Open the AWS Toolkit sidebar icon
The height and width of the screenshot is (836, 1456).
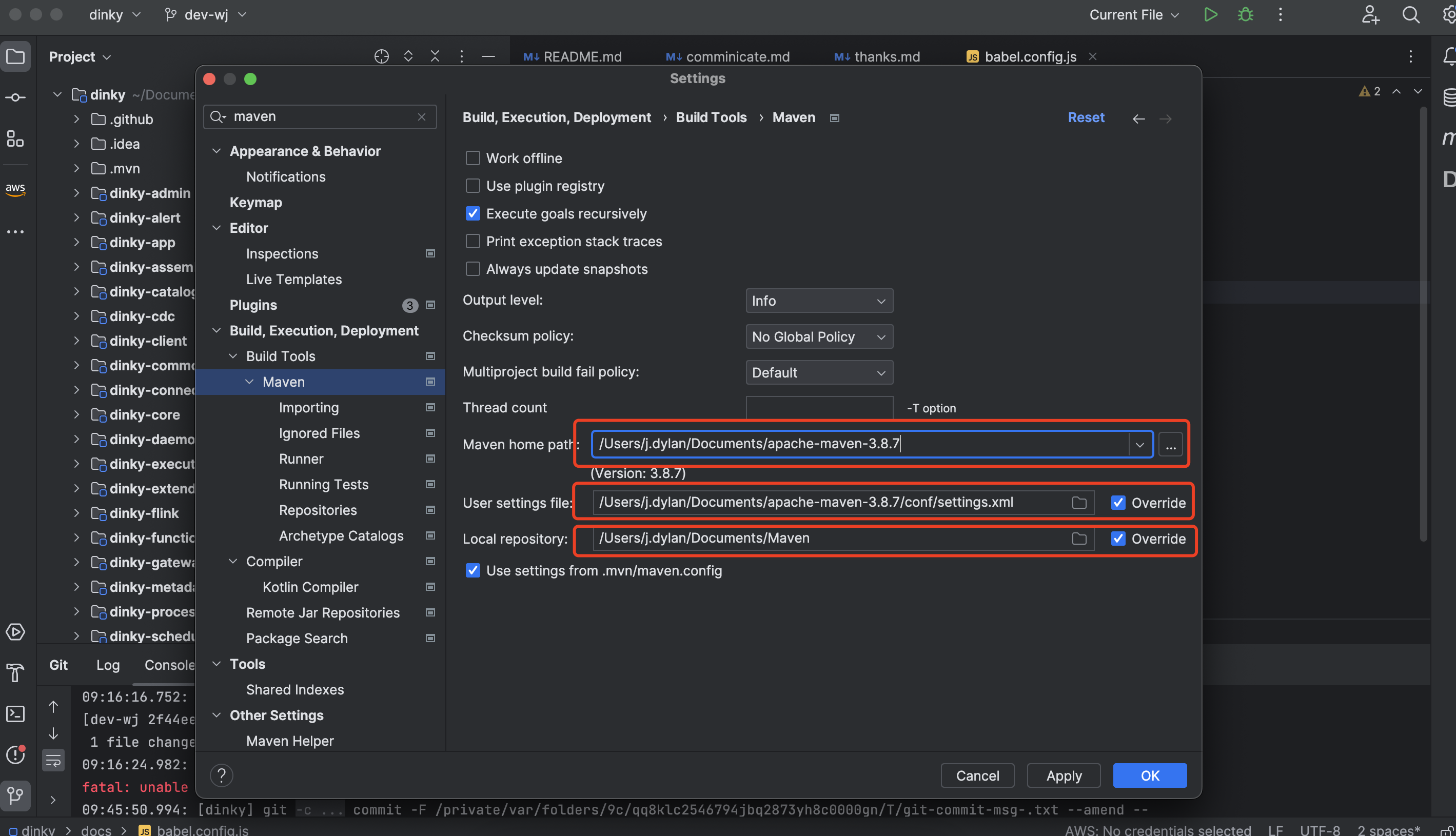coord(15,189)
